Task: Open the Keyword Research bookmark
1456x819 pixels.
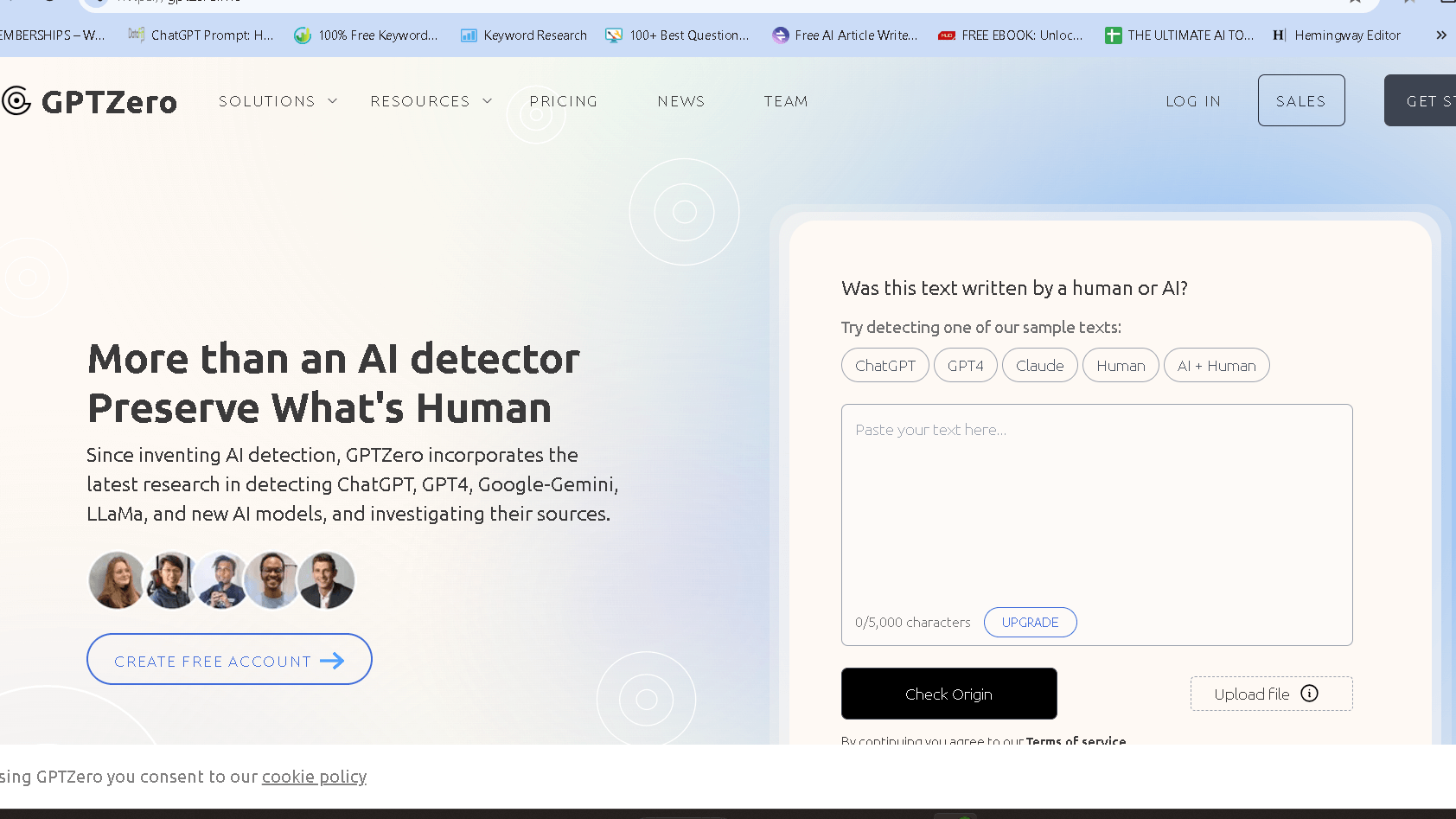Action: click(524, 35)
